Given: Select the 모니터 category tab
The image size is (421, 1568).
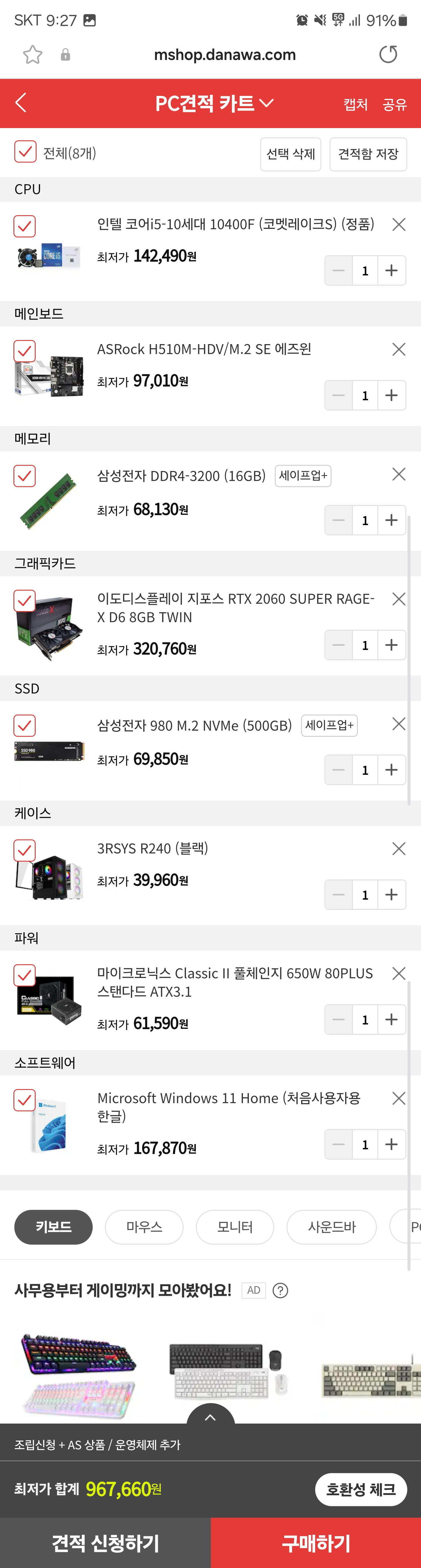Looking at the screenshot, I should 235,1227.
